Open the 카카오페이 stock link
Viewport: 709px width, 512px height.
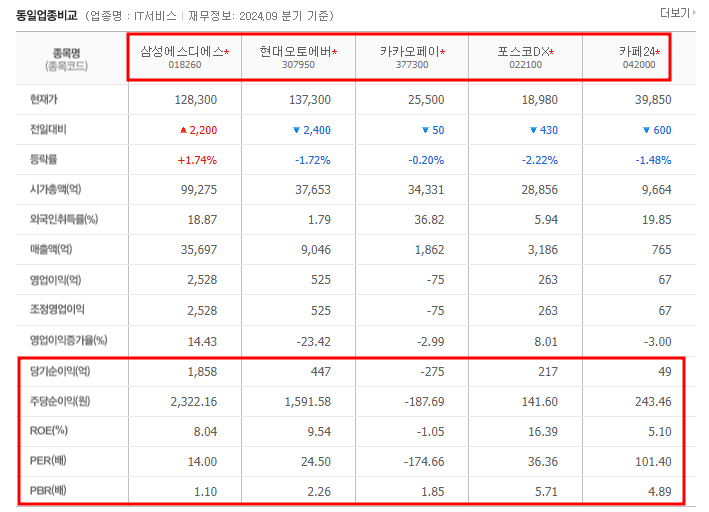412,52
